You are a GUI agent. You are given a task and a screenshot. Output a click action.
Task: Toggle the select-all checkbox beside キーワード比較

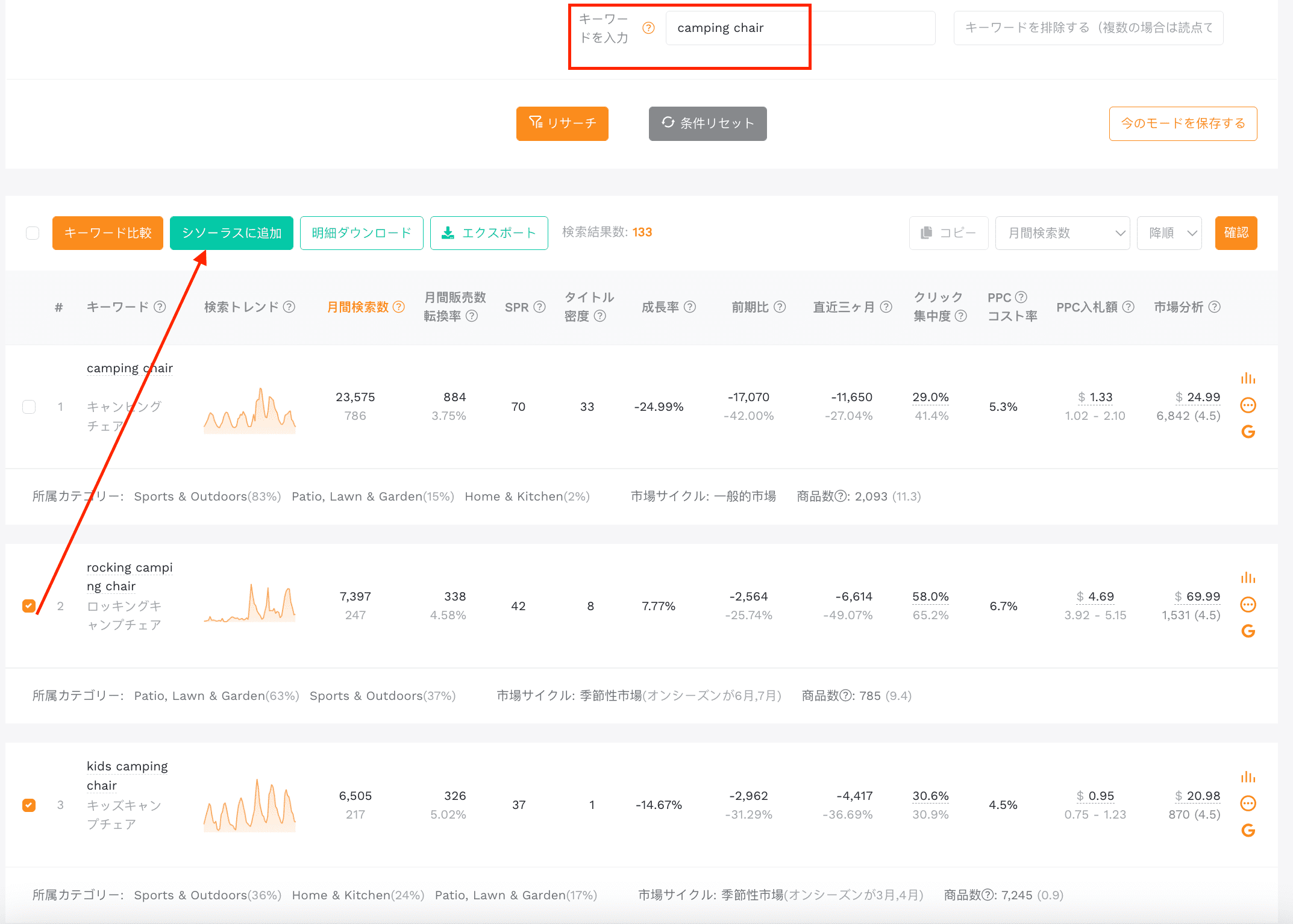33,233
